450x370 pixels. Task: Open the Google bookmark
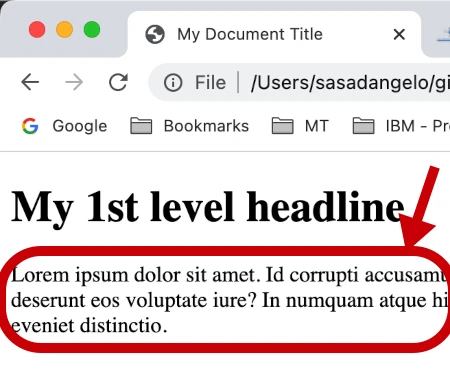pyautogui.click(x=64, y=126)
